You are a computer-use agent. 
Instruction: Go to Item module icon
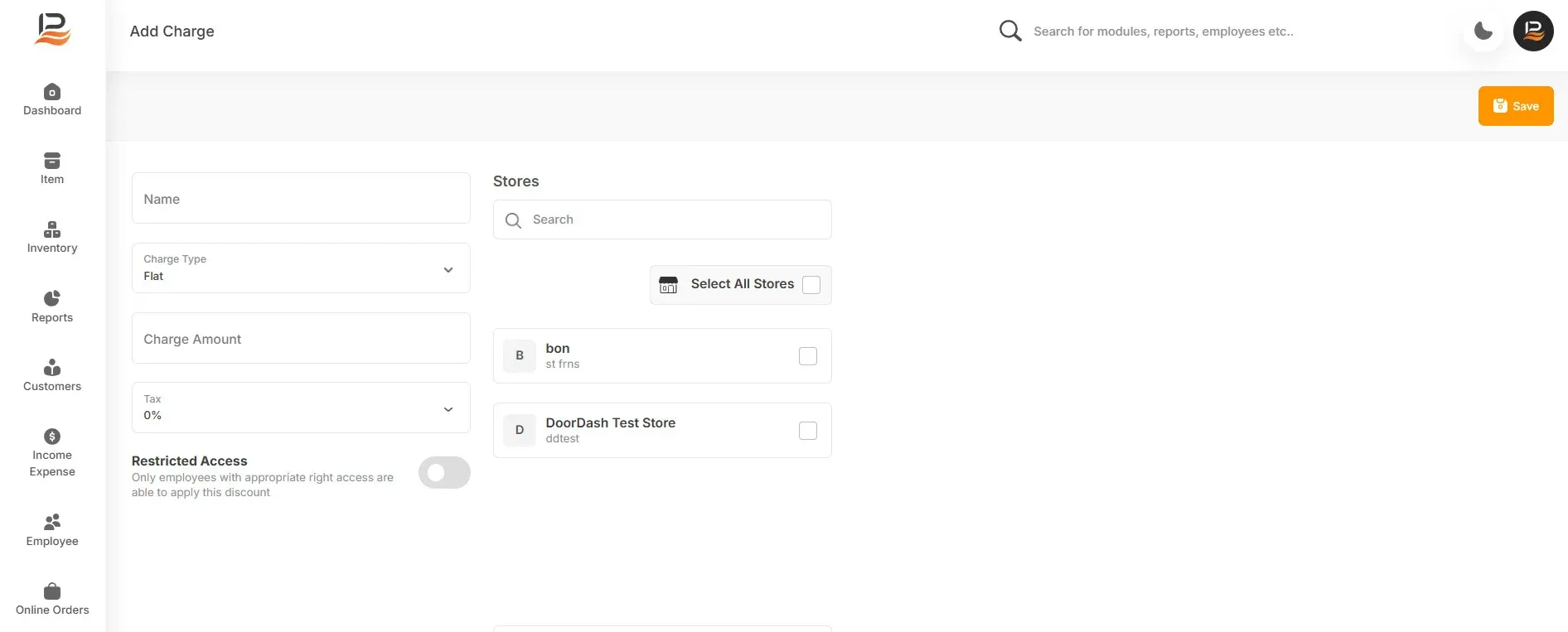tap(52, 161)
